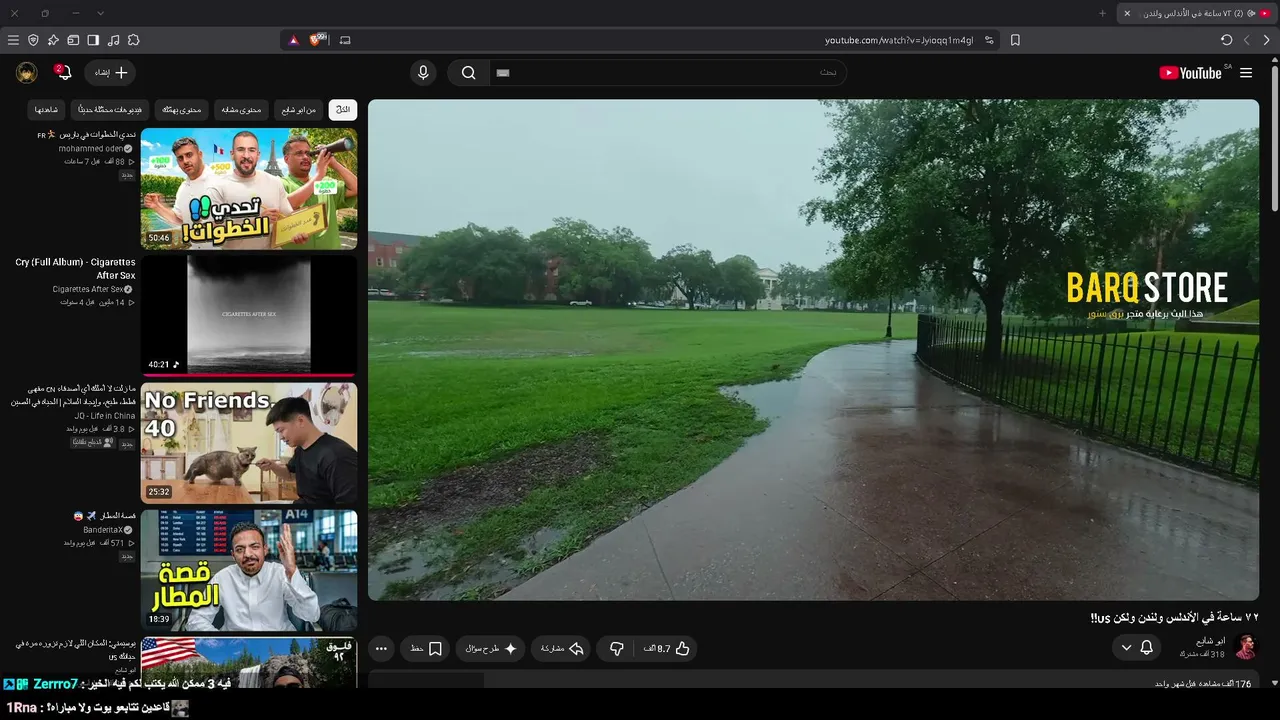Open the 'قصة المطار' video thumbnail

coord(249,570)
